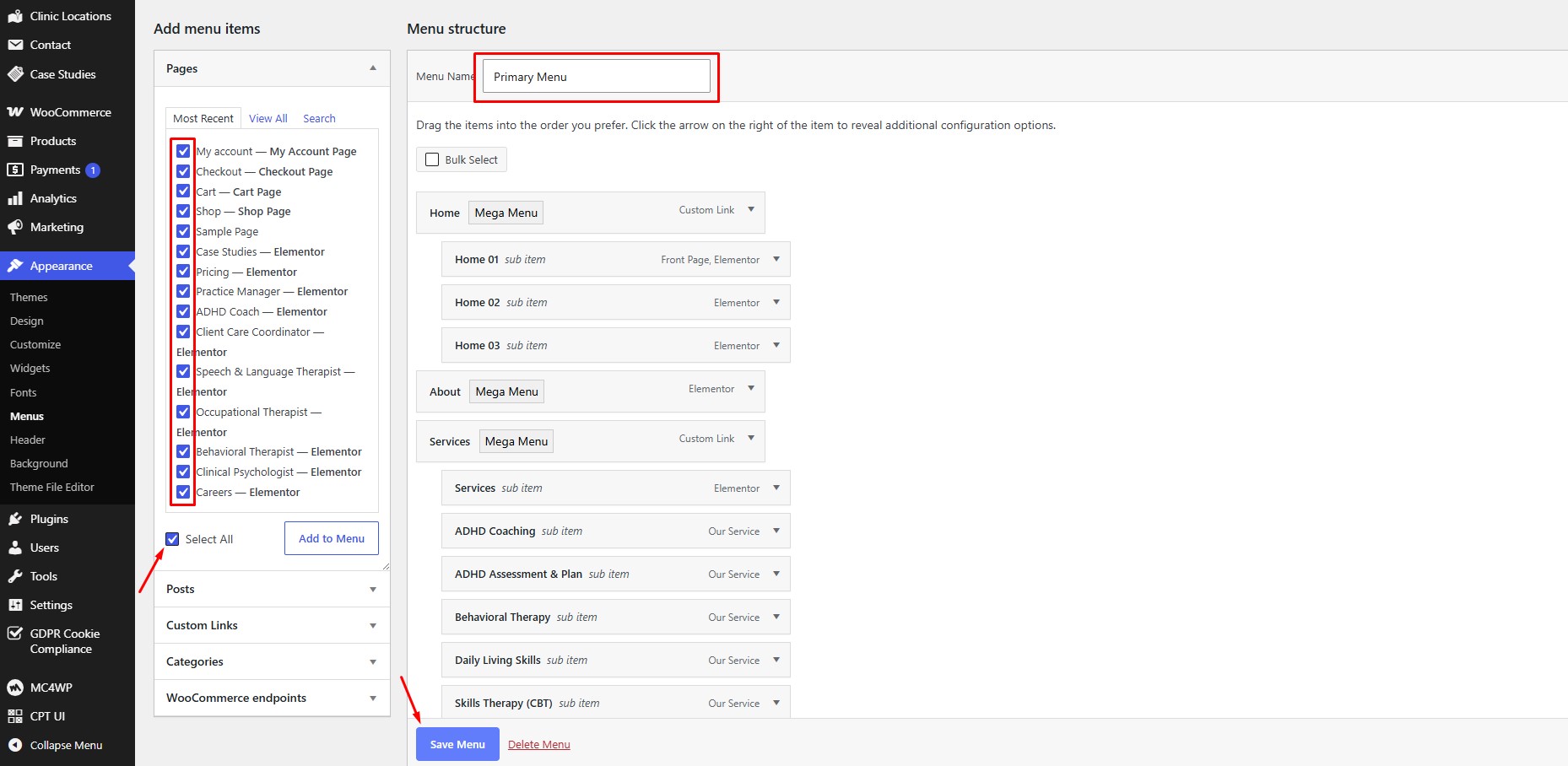Image resolution: width=1568 pixels, height=766 pixels.
Task: Click the Payments notification badge
Action: pos(93,170)
